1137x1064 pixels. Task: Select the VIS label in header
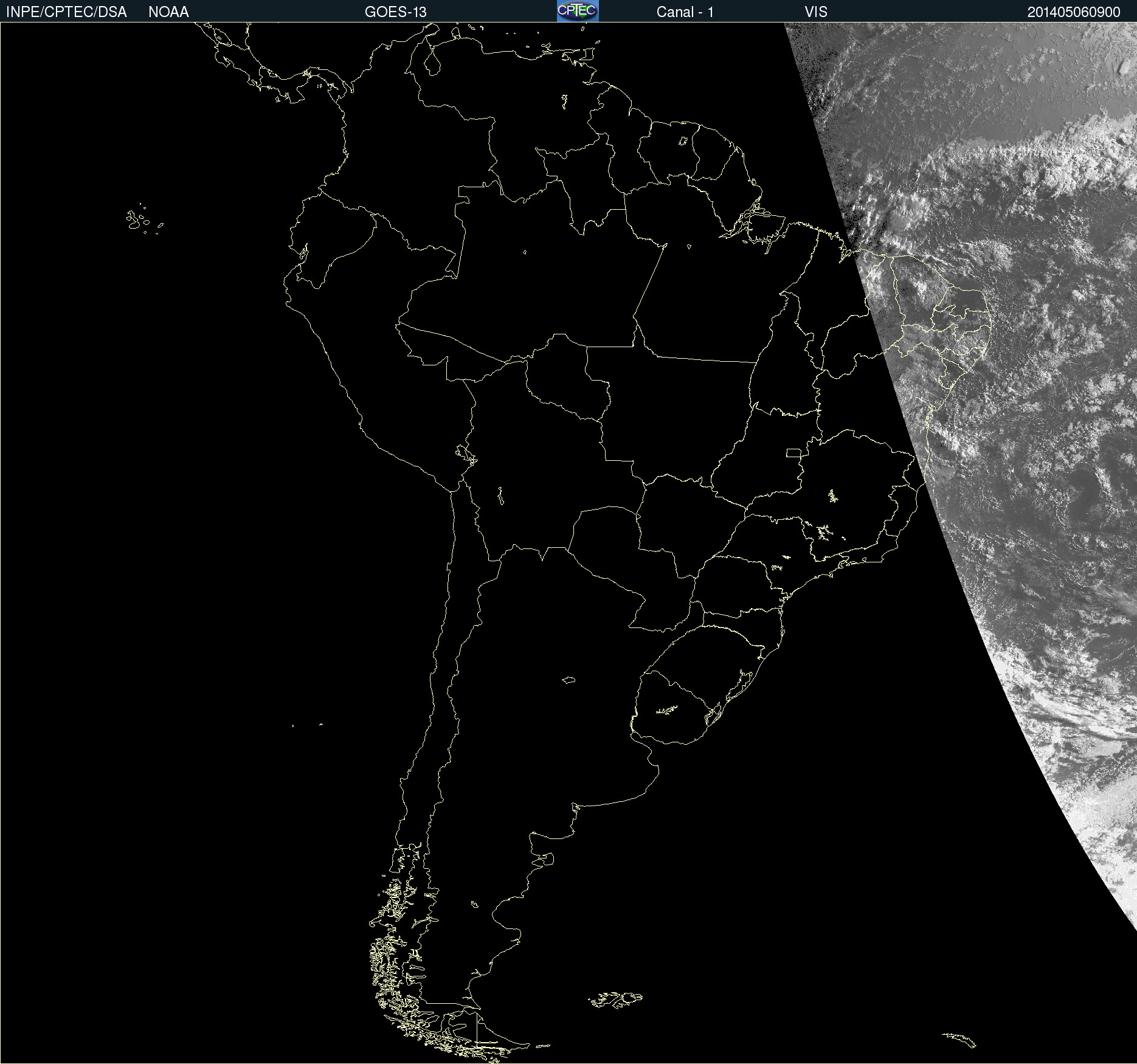816,12
